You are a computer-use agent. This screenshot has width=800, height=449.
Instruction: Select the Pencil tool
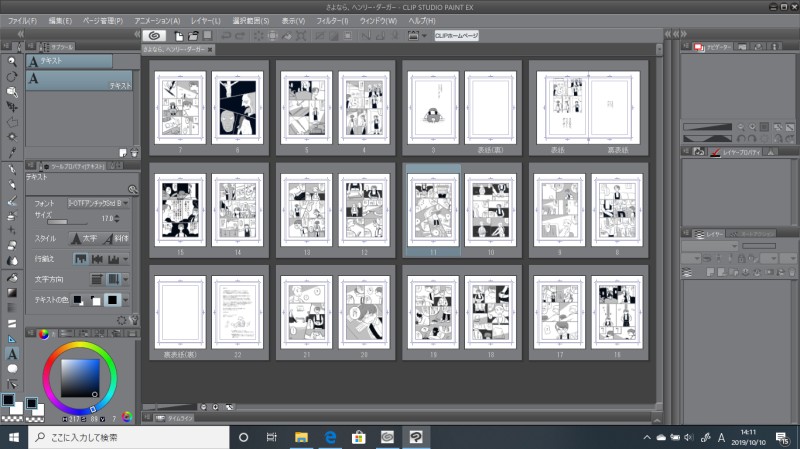[x=12, y=185]
